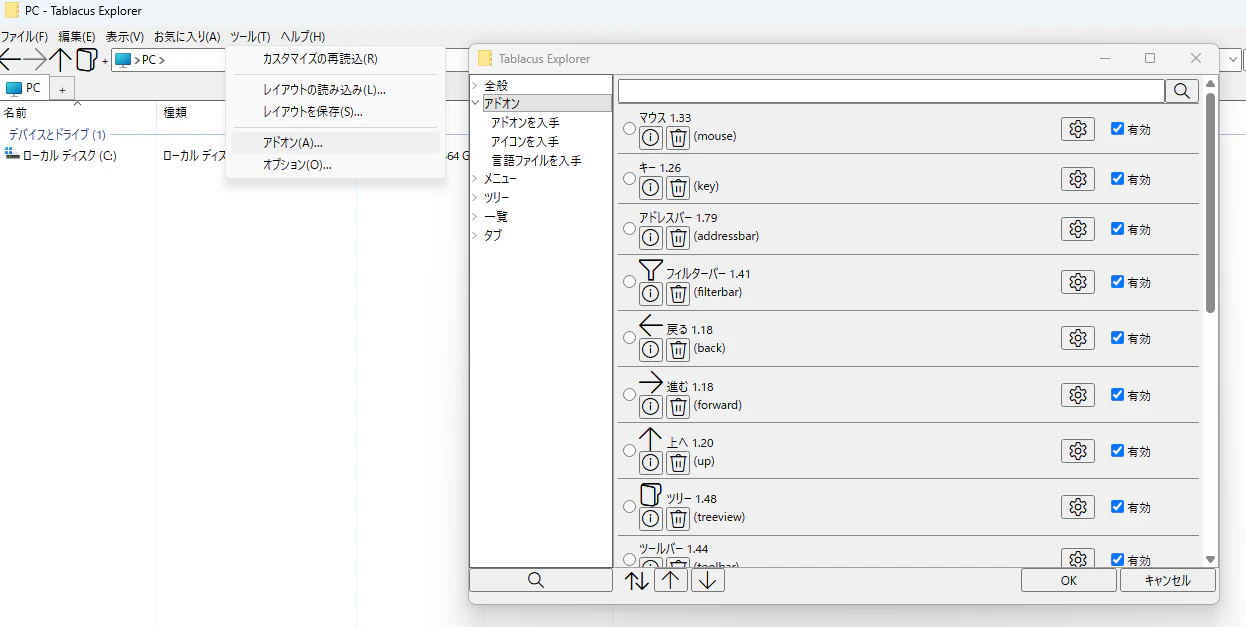
Task: Show info for 戻る (back) addon
Action: click(x=650, y=349)
